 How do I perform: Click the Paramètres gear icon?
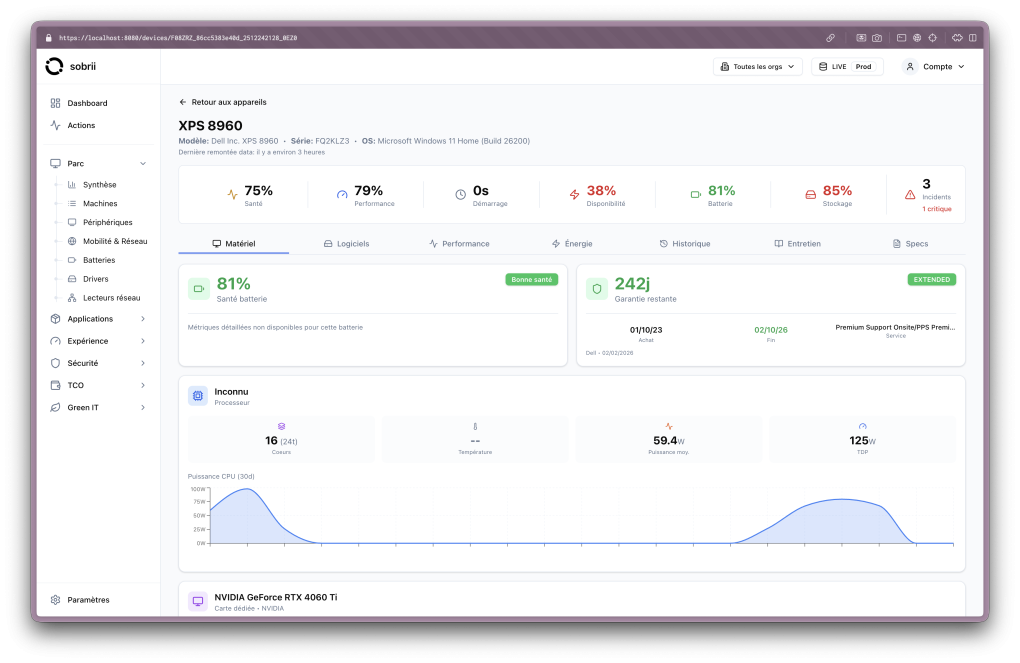[x=55, y=600]
